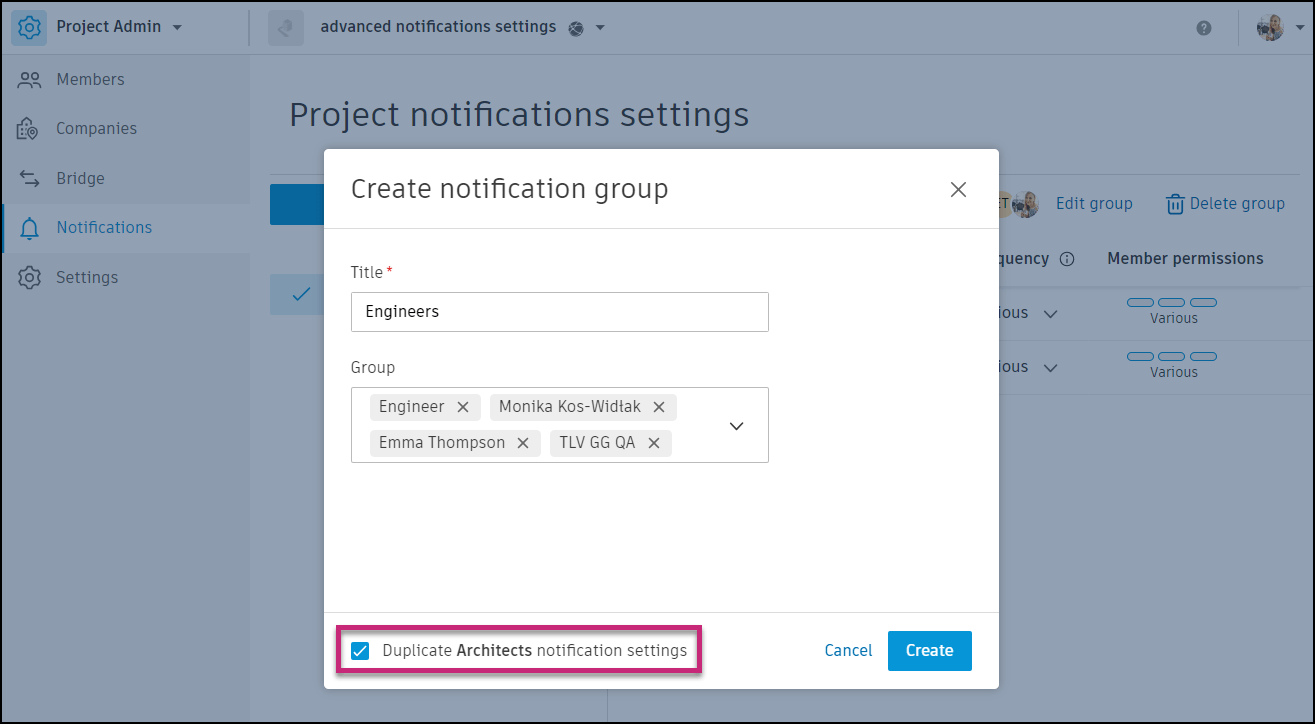Open help with the question mark icon
Screen dimensions: 1315x724
coord(1204,27)
